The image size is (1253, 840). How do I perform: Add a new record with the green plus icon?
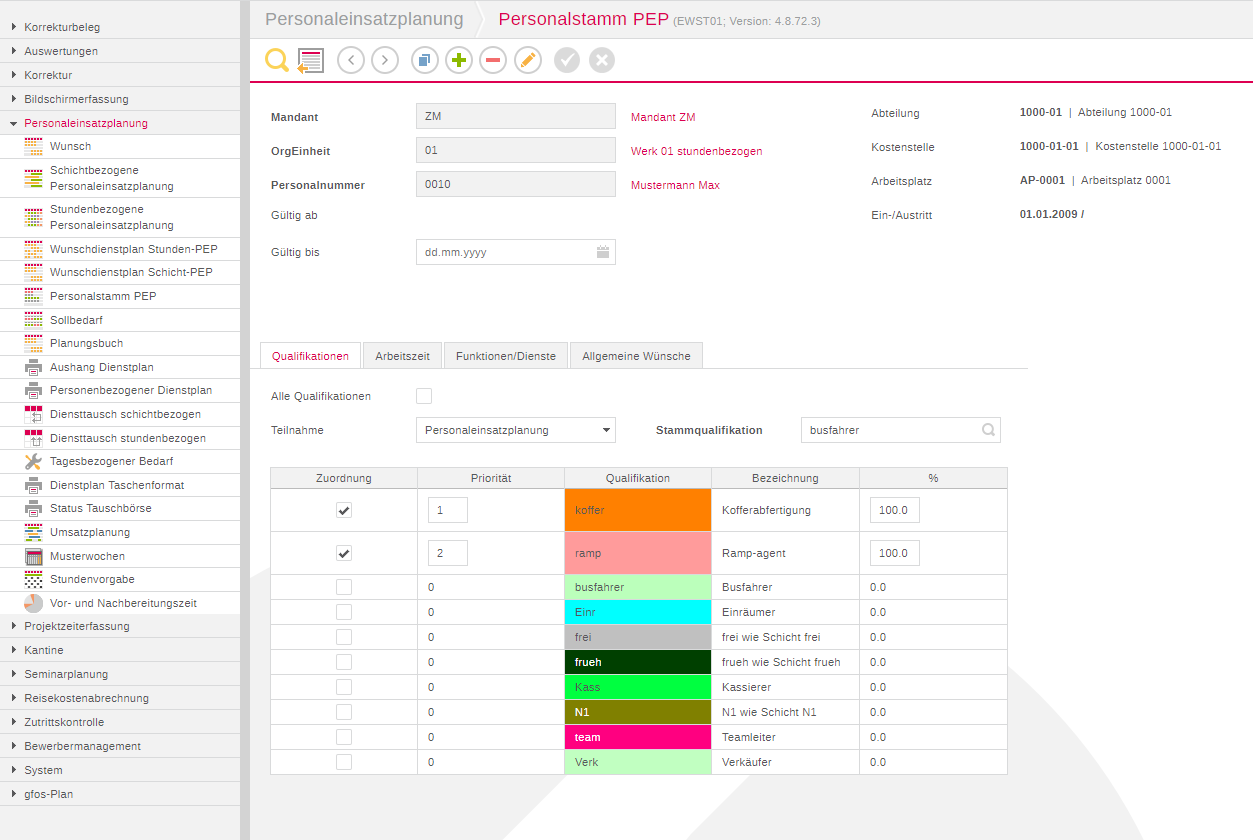point(459,60)
